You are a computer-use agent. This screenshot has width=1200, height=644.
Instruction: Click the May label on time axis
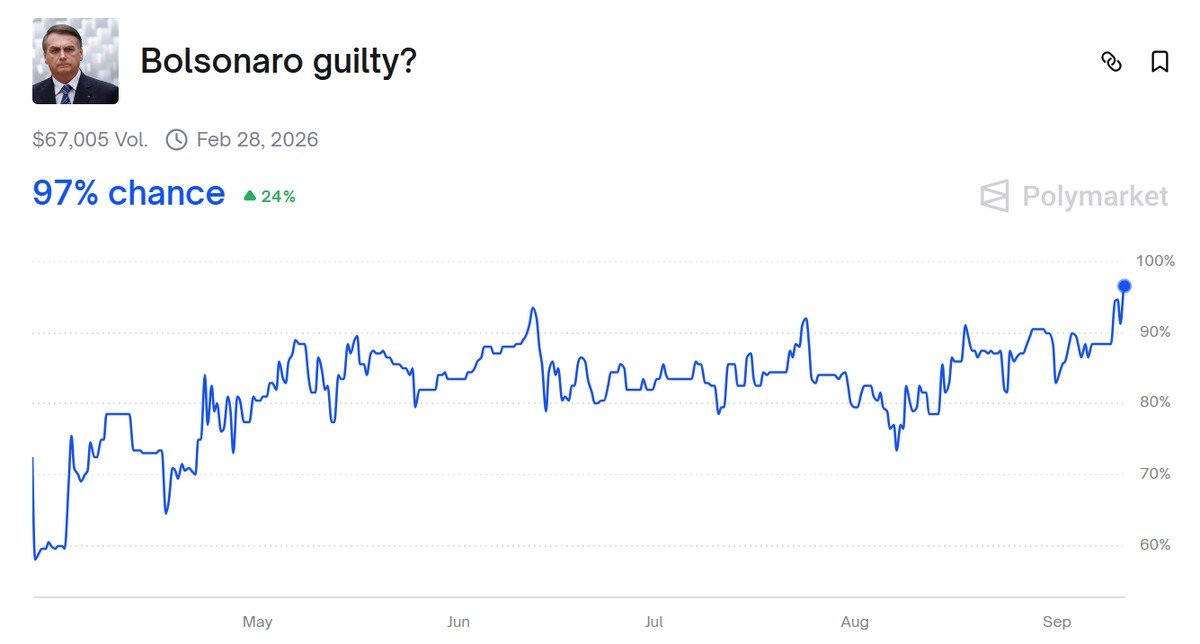(x=257, y=622)
